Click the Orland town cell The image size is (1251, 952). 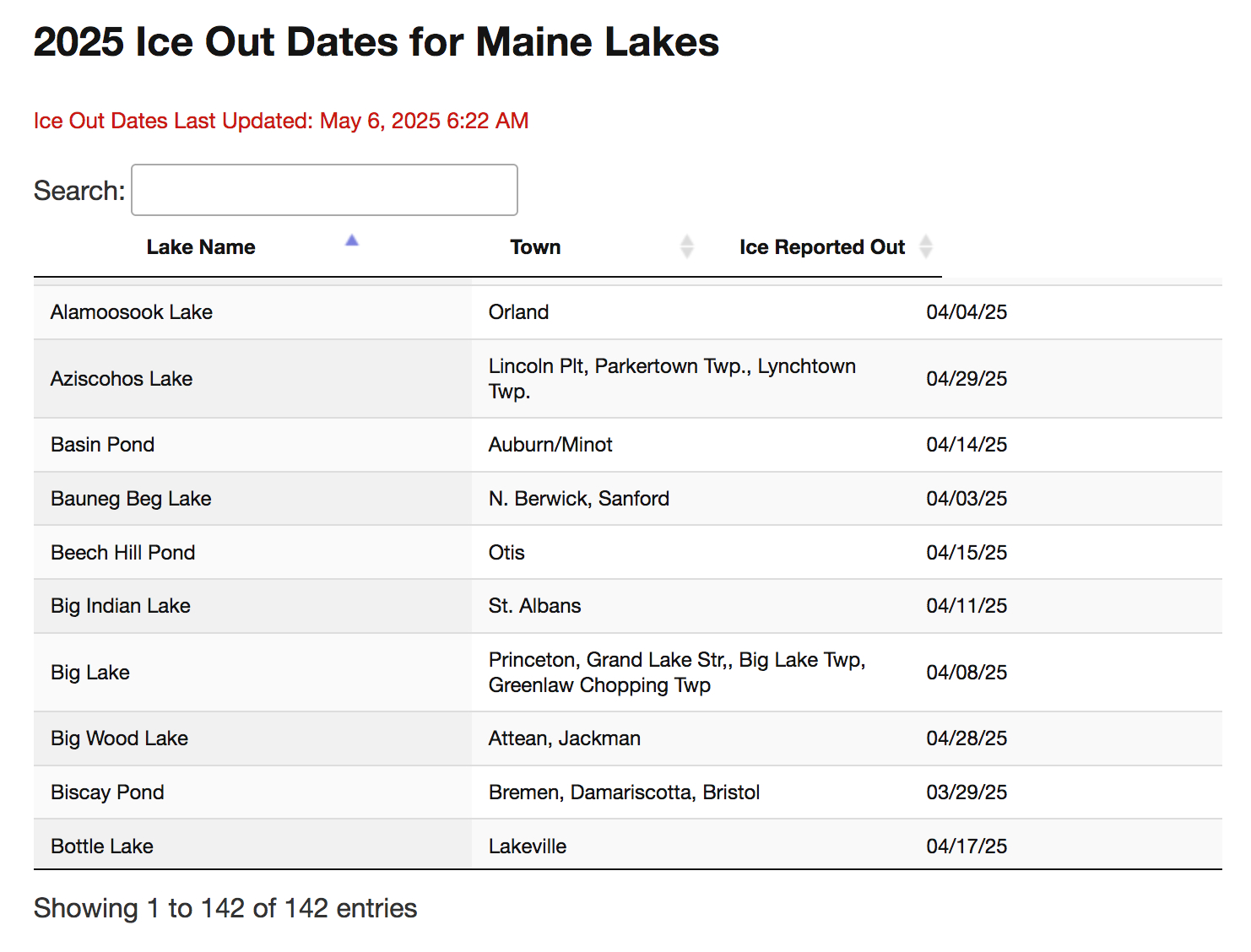click(518, 312)
